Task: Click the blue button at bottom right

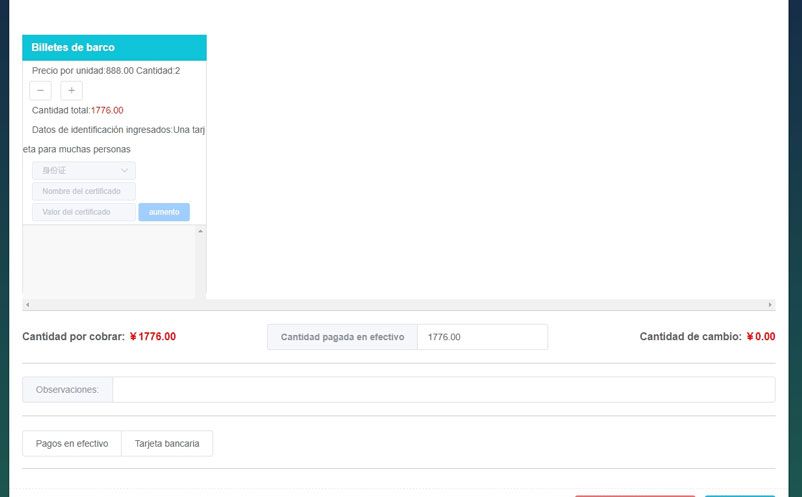Action: click(x=739, y=494)
